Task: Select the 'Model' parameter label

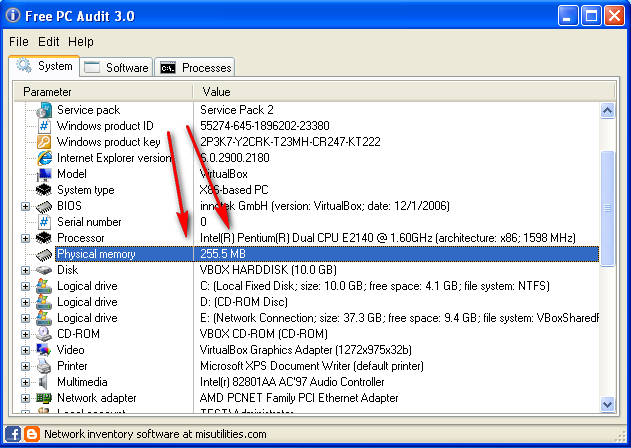Action: pyautogui.click(x=72, y=174)
